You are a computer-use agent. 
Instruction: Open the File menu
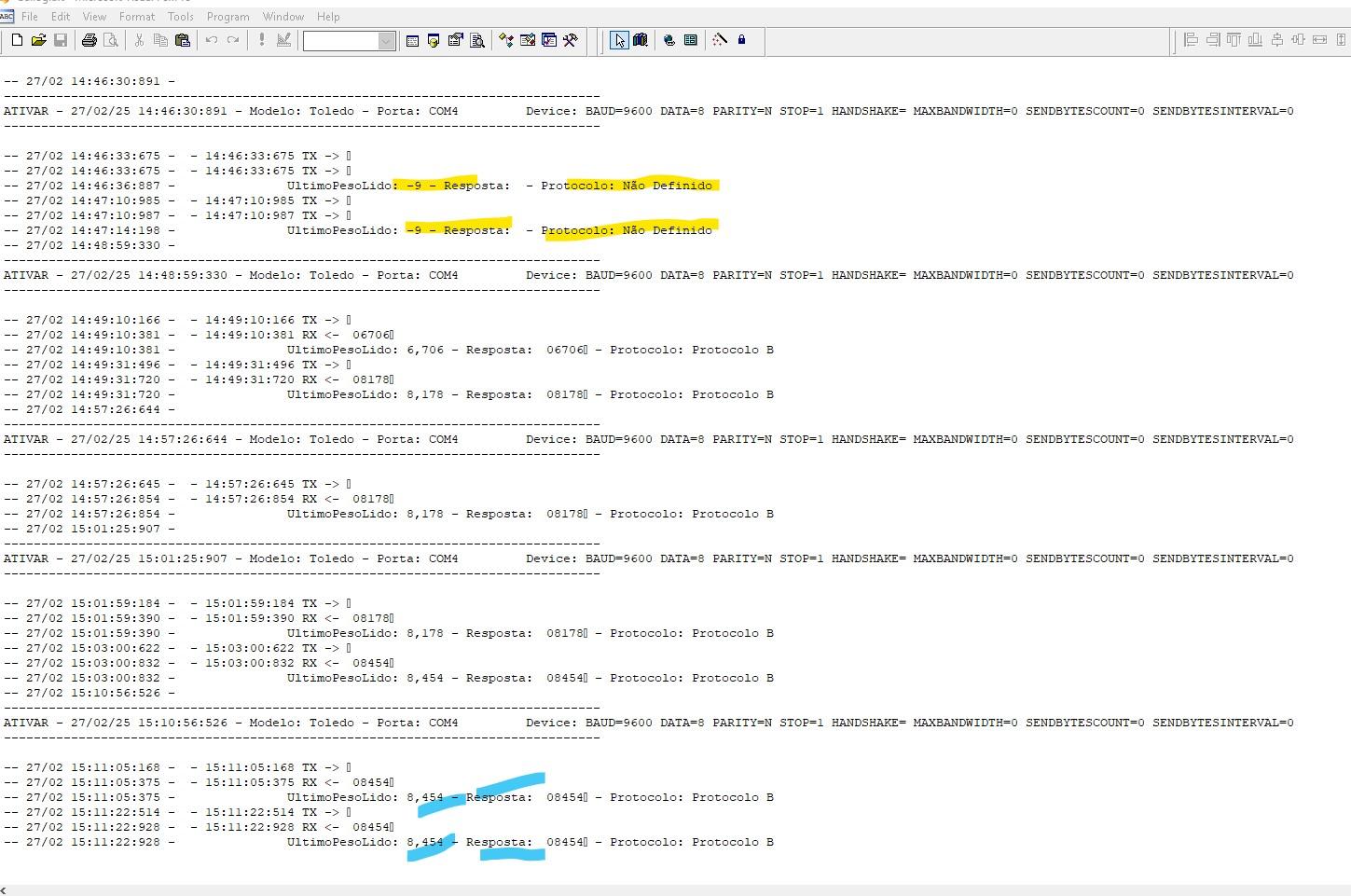30,17
